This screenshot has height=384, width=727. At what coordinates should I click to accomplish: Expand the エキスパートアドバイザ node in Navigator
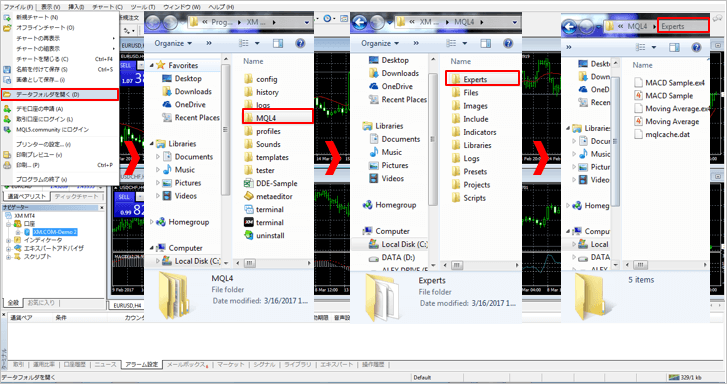pos(8,249)
